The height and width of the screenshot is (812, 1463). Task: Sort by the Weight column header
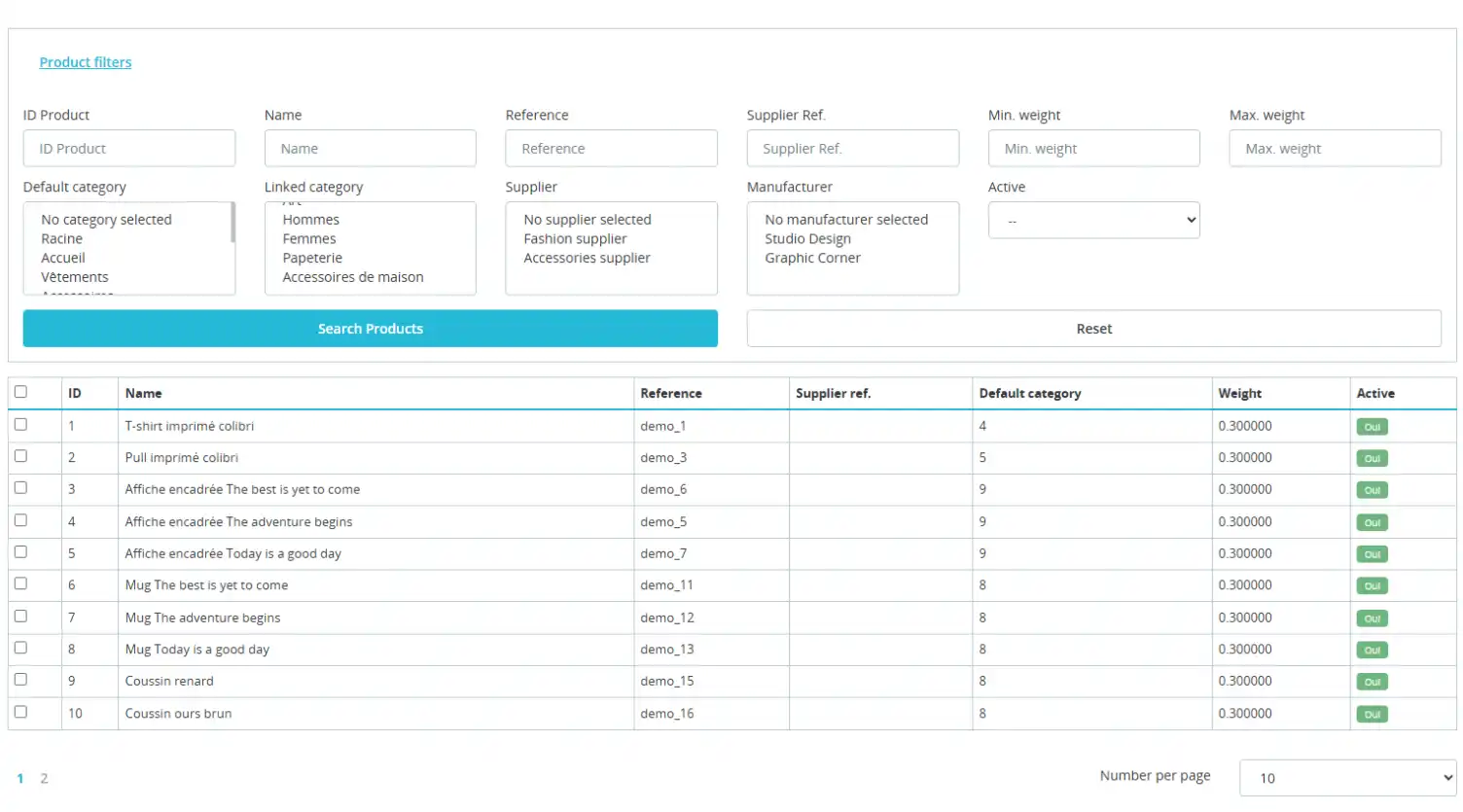[x=1239, y=394]
